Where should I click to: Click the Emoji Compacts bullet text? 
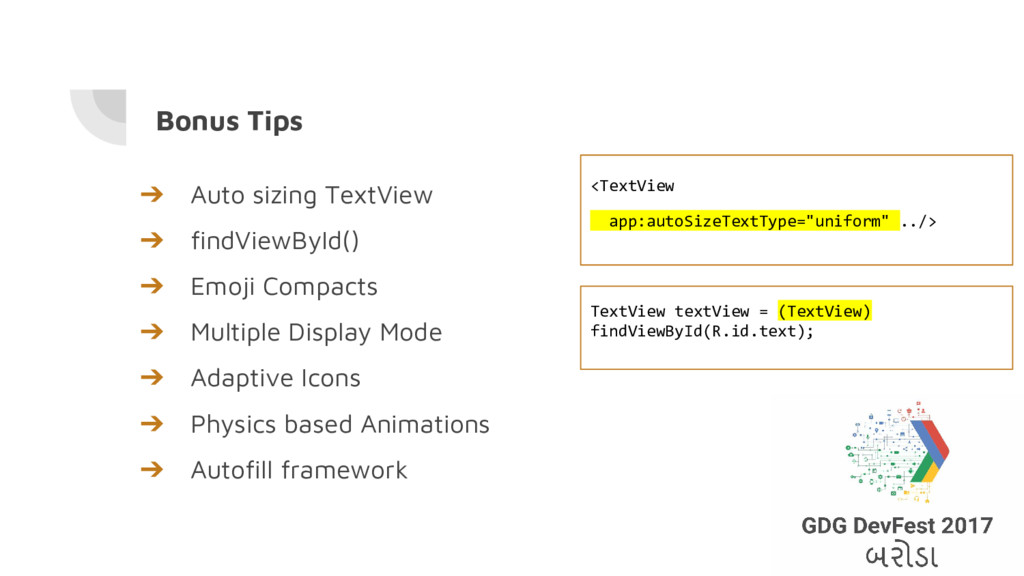(284, 287)
